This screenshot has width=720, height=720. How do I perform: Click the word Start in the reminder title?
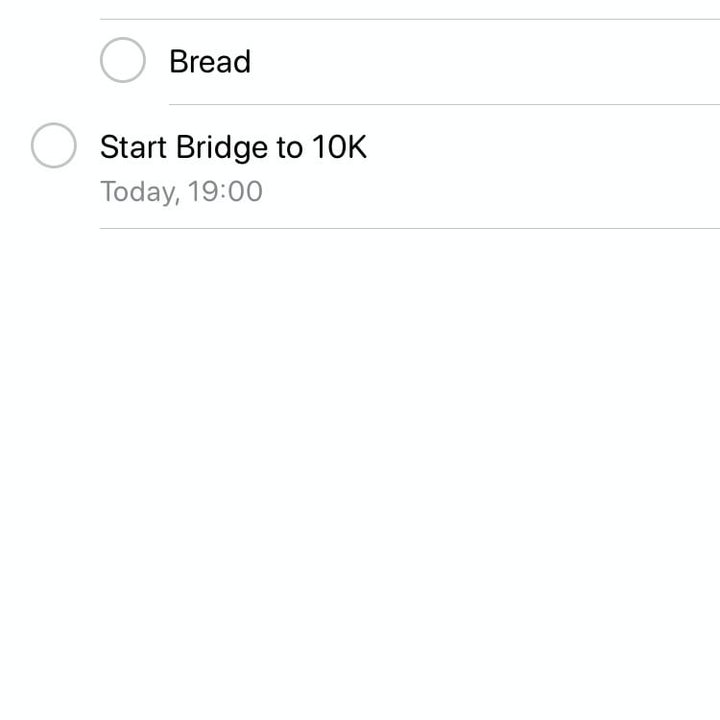pyautogui.click(x=133, y=148)
